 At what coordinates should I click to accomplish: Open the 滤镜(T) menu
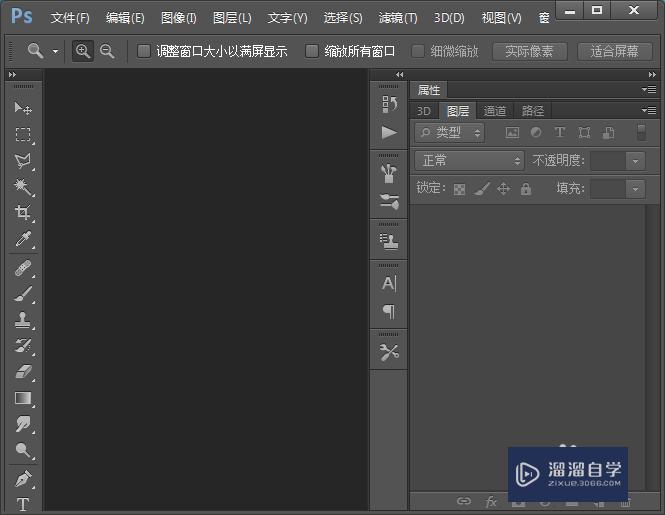pos(398,18)
